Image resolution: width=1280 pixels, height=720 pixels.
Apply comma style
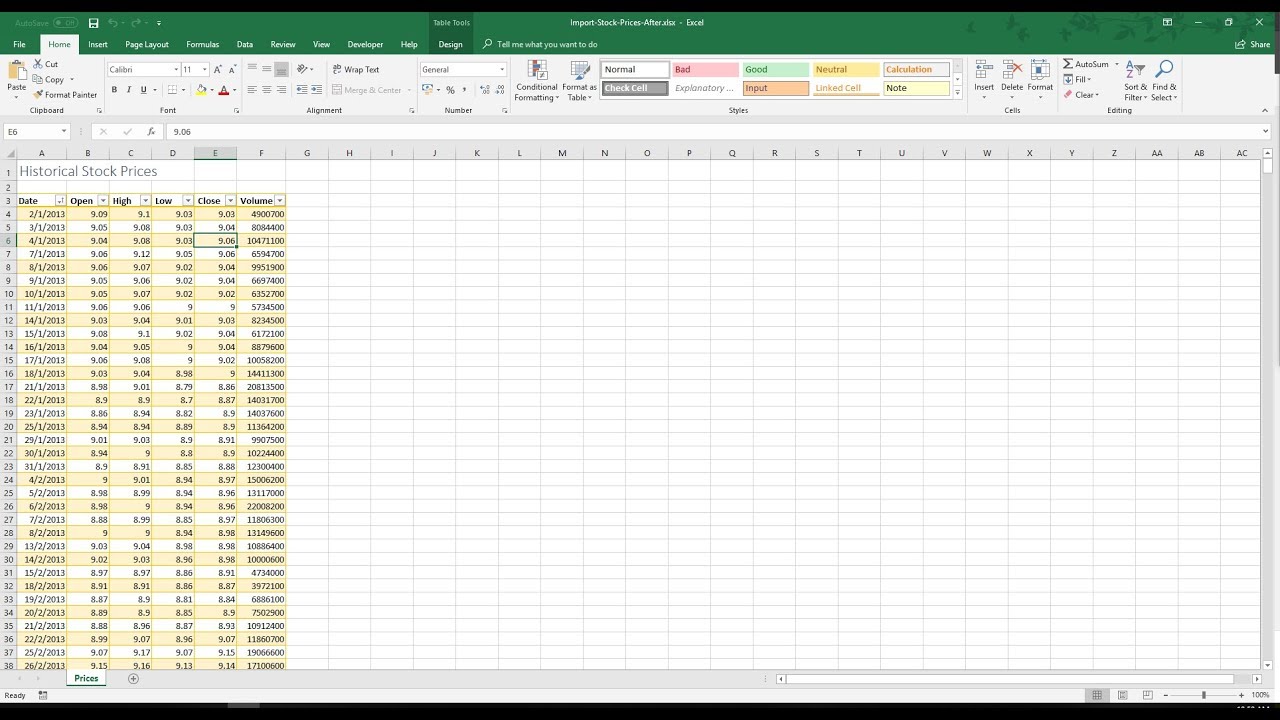point(464,90)
